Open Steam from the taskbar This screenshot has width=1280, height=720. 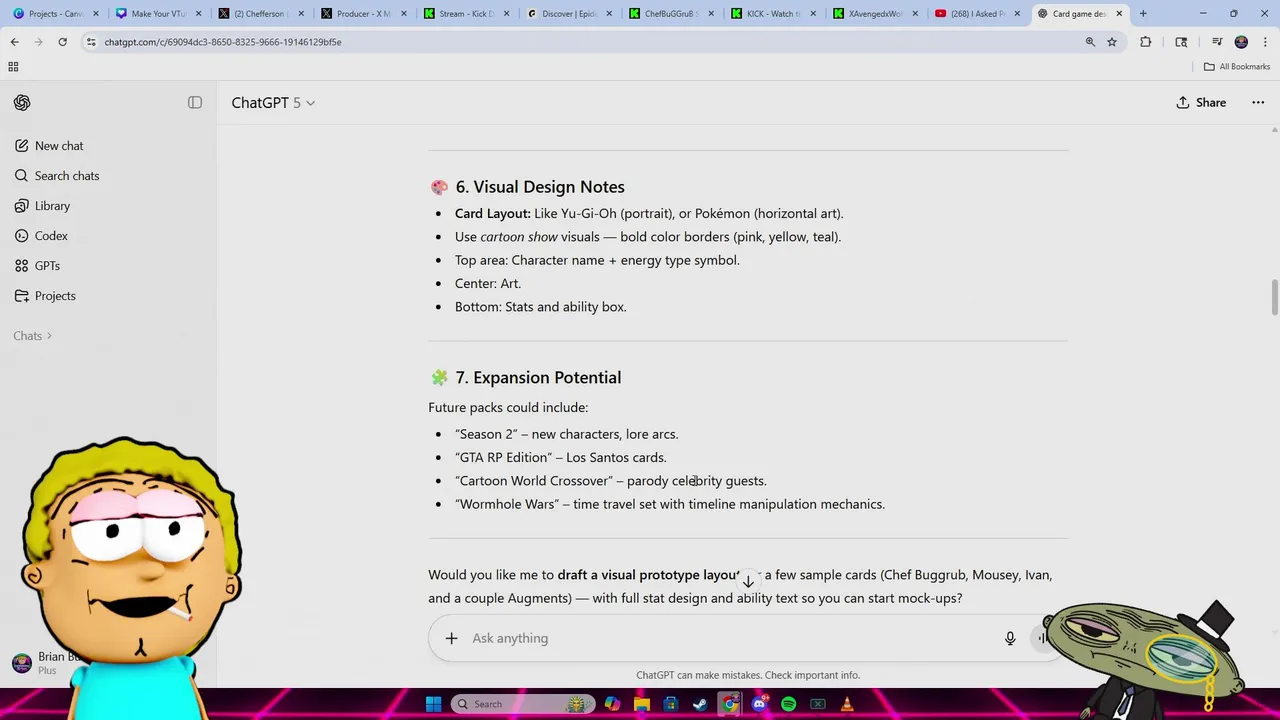(700, 704)
